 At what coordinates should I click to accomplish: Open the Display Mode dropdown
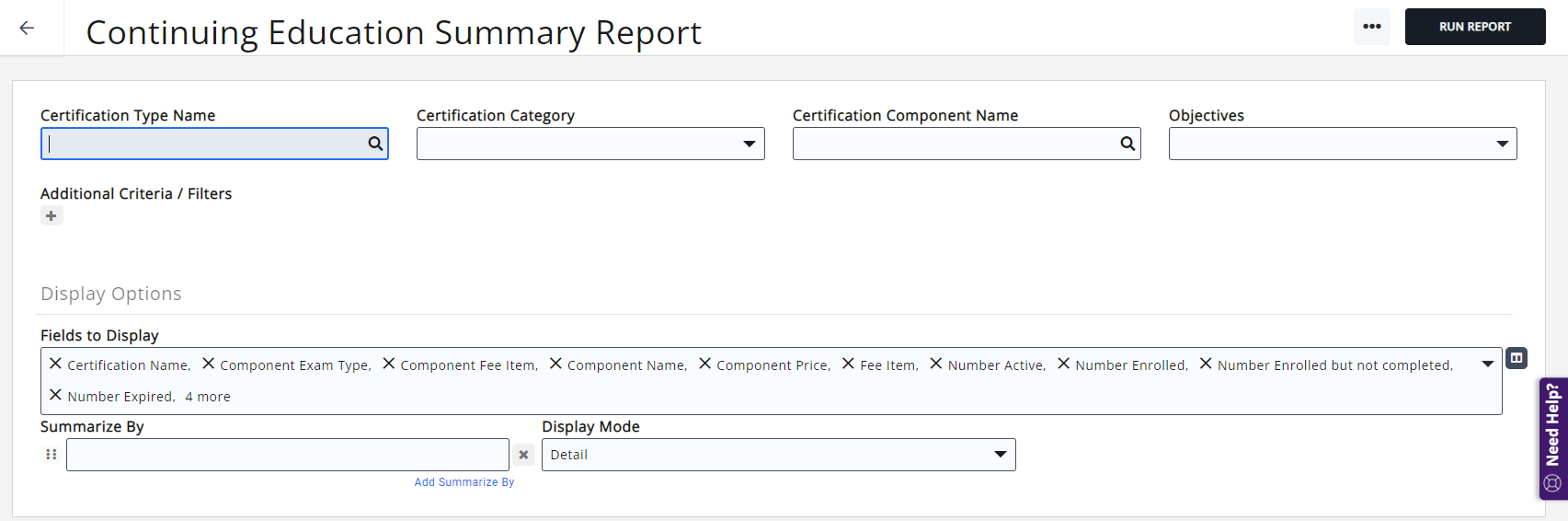pyautogui.click(x=1000, y=455)
